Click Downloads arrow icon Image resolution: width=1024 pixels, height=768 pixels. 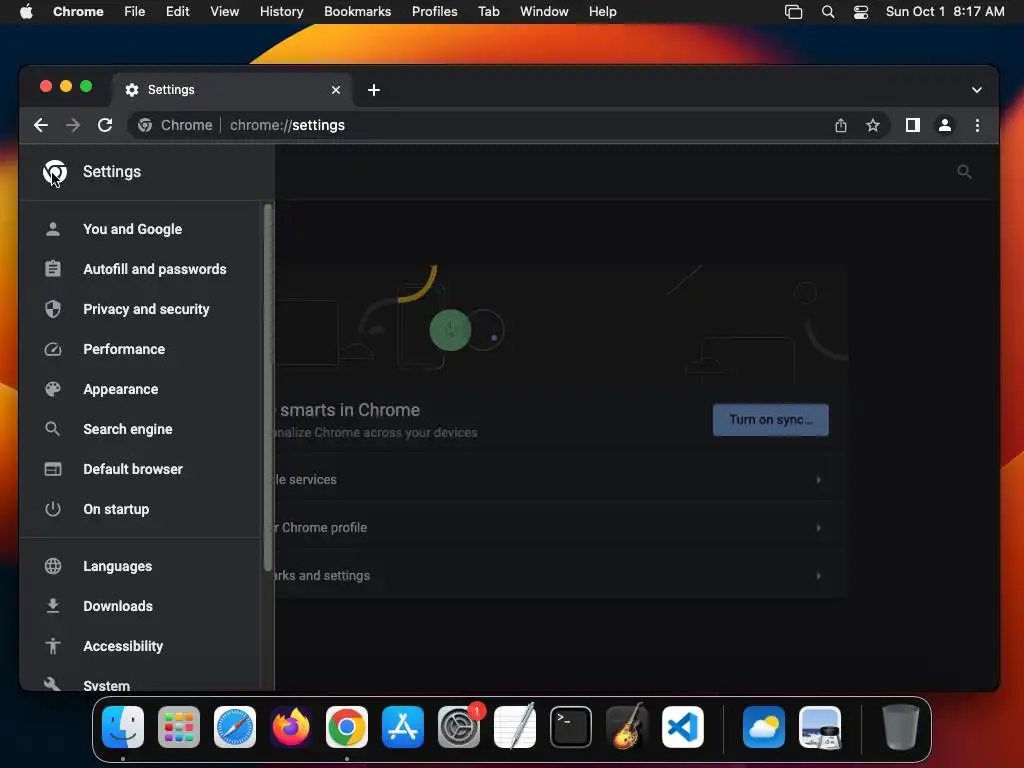coord(53,606)
